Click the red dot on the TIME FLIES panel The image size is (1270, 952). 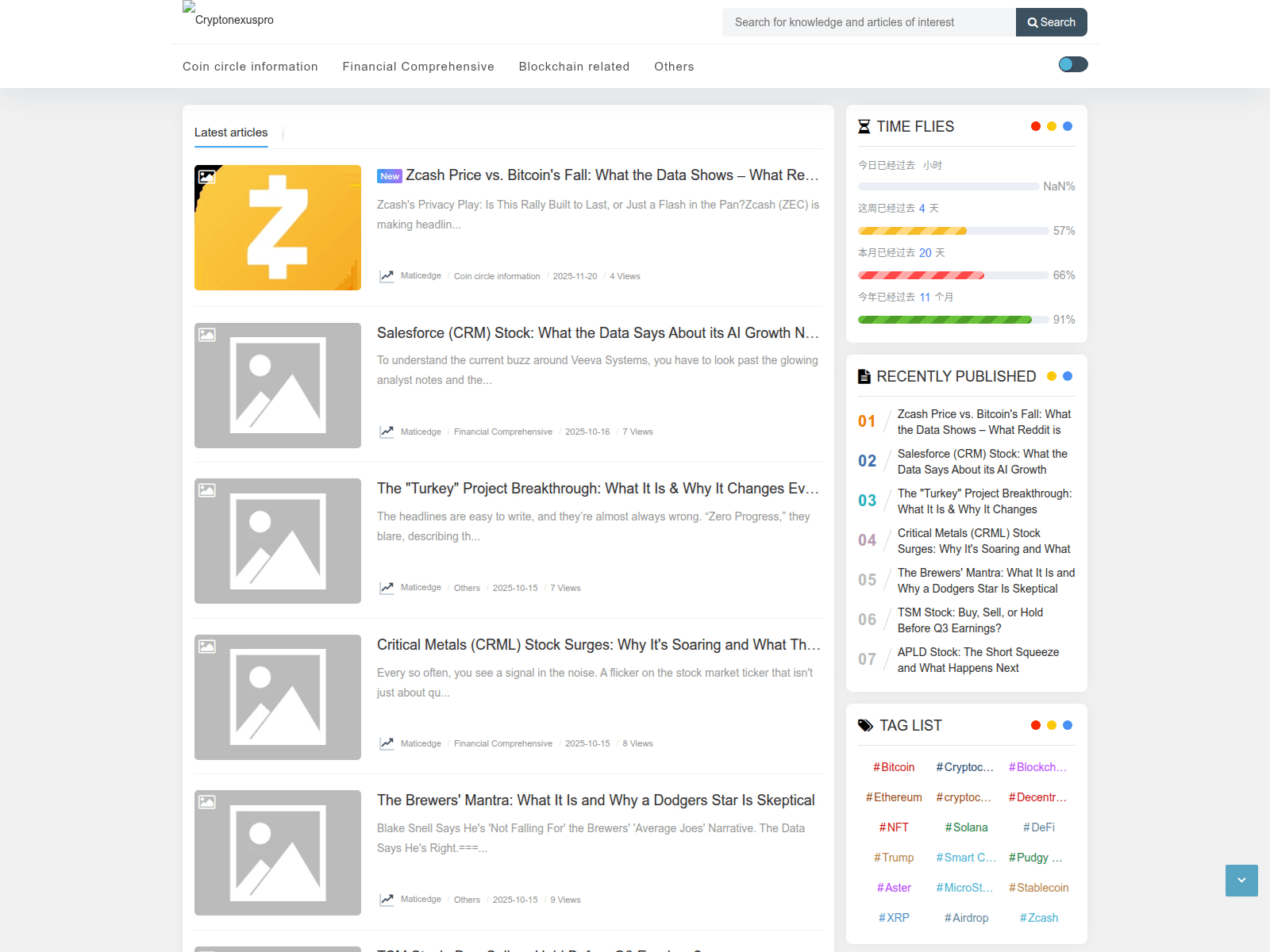click(x=1035, y=125)
